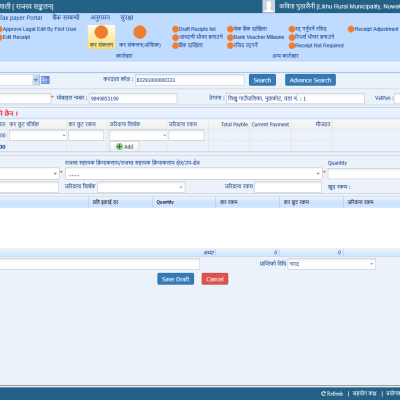Open the Tax payer Portal menu
The height and width of the screenshot is (400, 400).
coord(21,18)
